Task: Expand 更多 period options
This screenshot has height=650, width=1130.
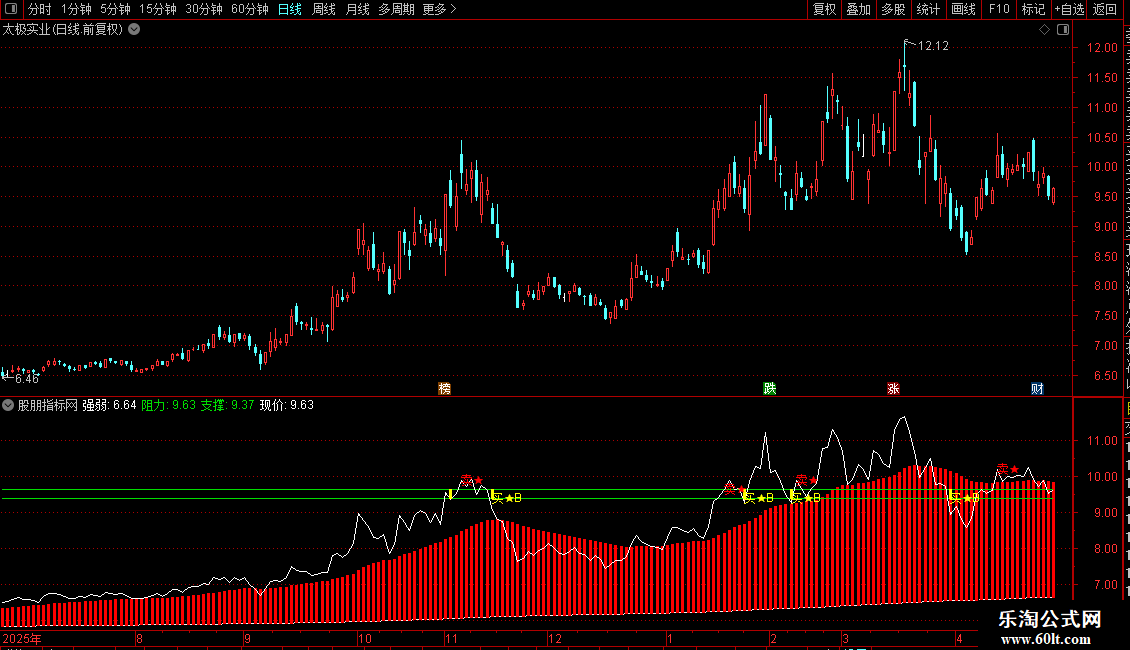Action: pyautogui.click(x=439, y=9)
